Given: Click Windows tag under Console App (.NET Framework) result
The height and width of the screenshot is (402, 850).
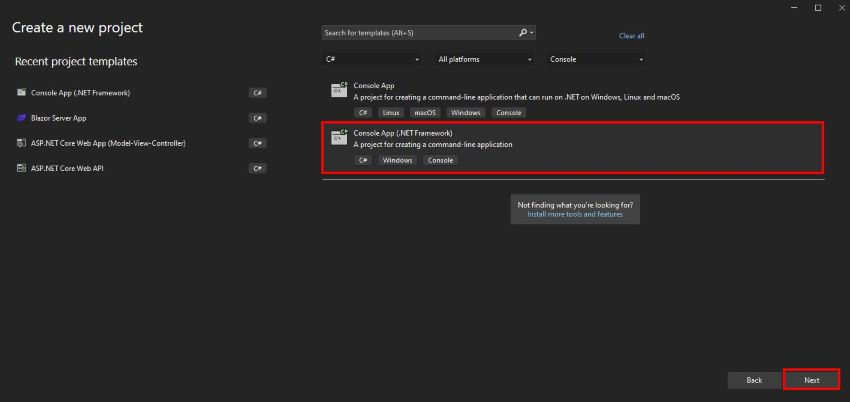Looking at the screenshot, I should click(397, 160).
